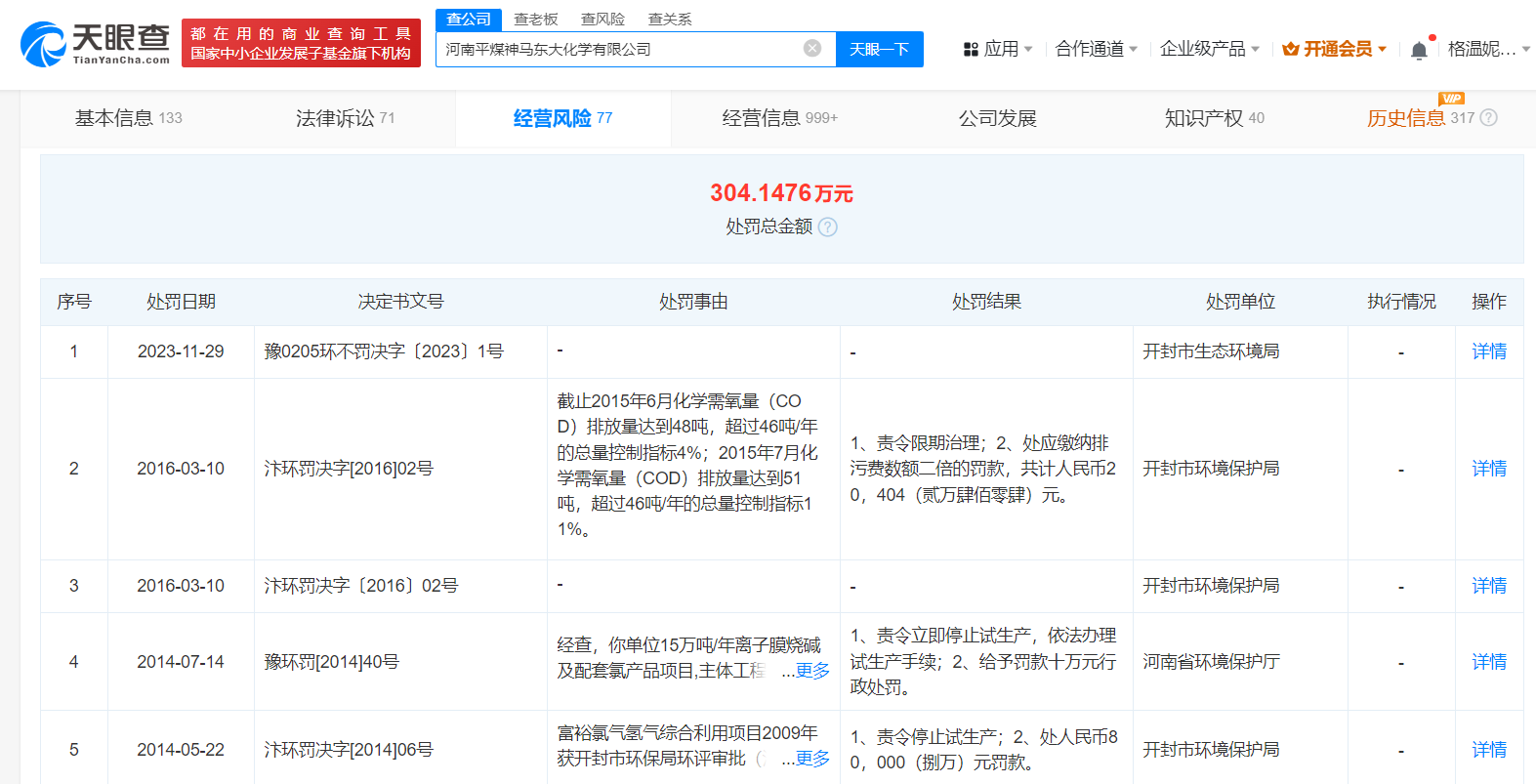The width and height of the screenshot is (1536, 784).
Task: Switch to the 公司发展 tab
Action: (x=997, y=118)
